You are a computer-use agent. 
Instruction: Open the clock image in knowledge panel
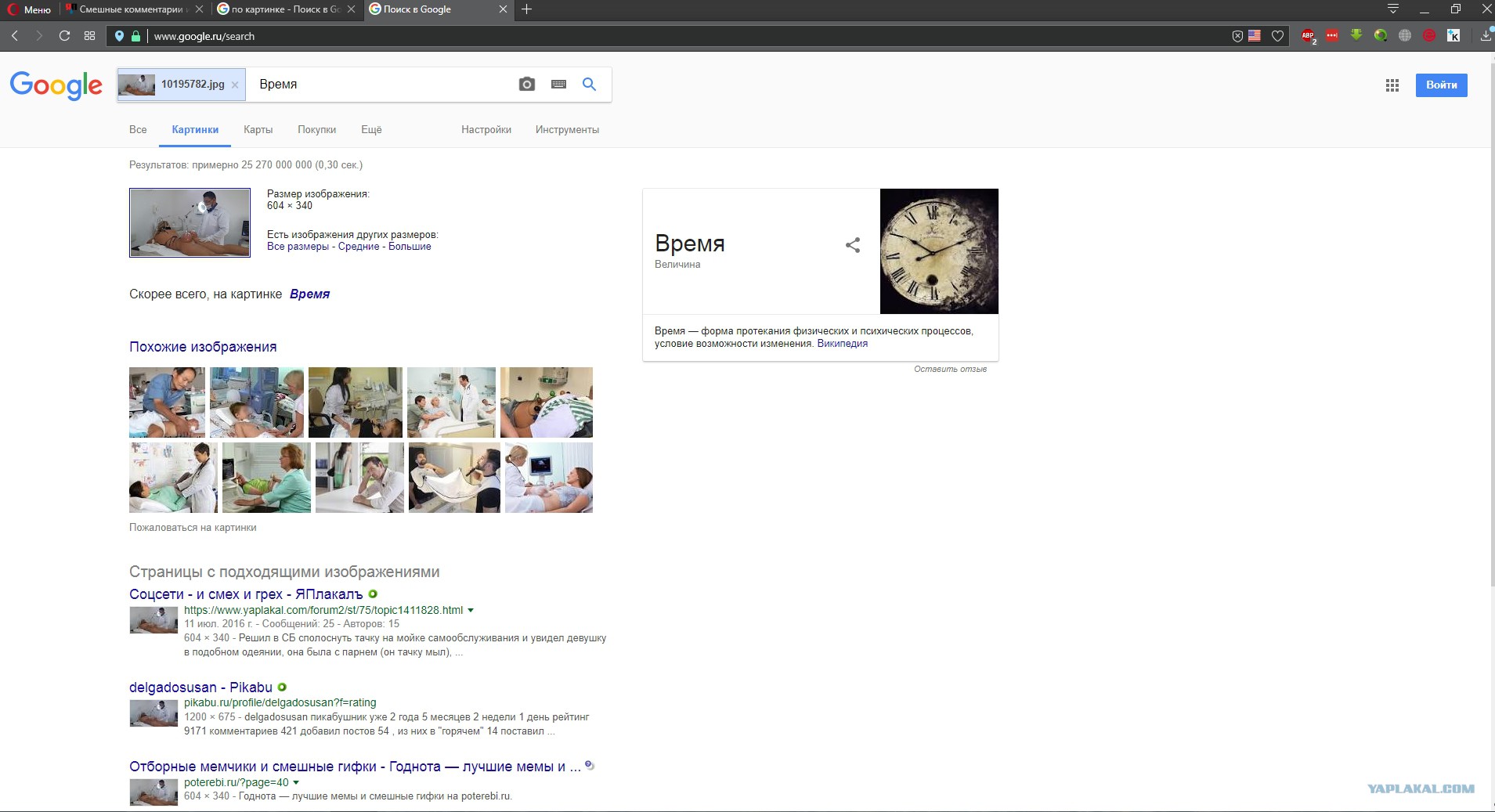click(939, 251)
